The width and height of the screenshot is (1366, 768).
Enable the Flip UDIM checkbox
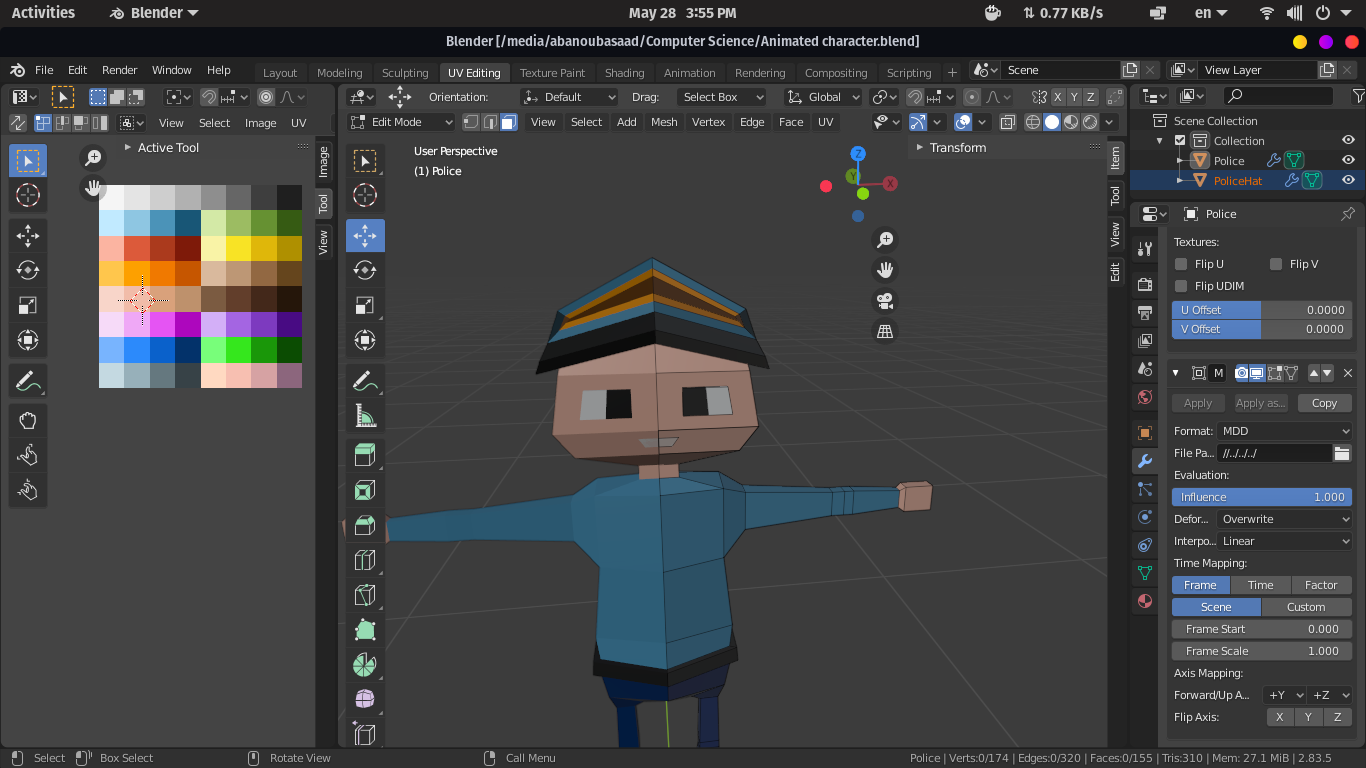pos(1181,286)
